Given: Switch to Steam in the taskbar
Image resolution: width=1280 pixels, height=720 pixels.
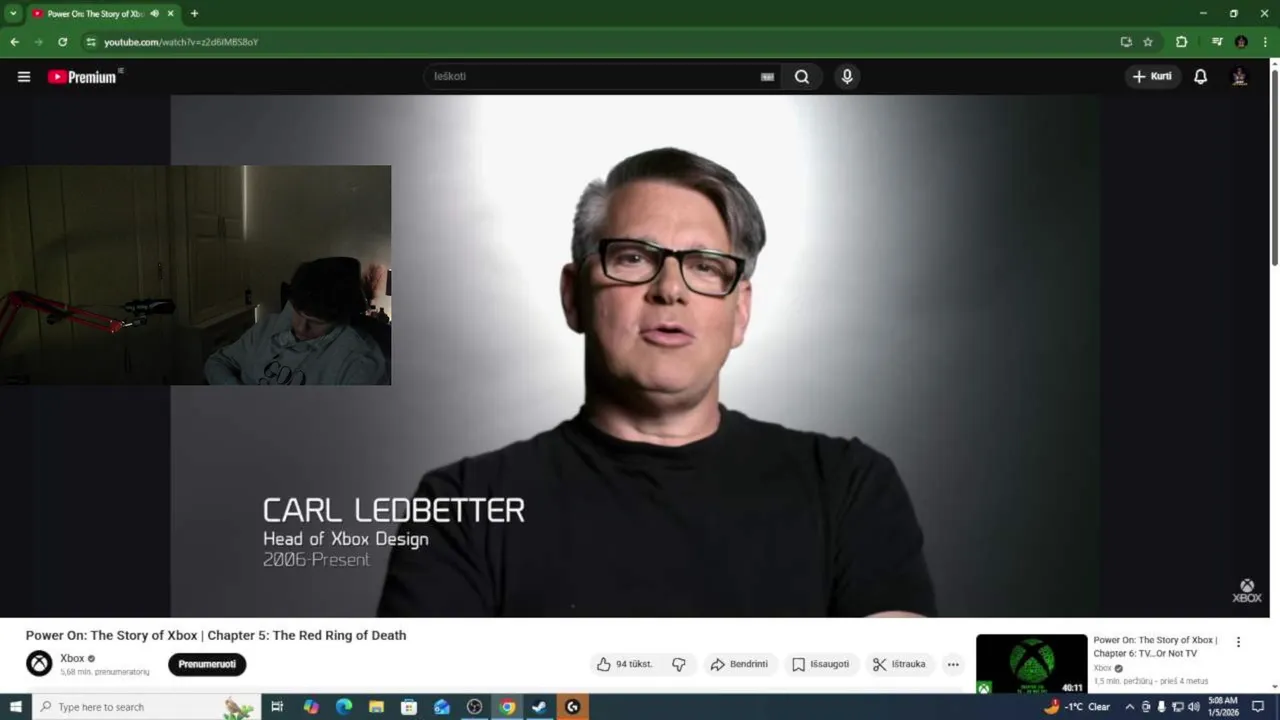Looking at the screenshot, I should 539,707.
